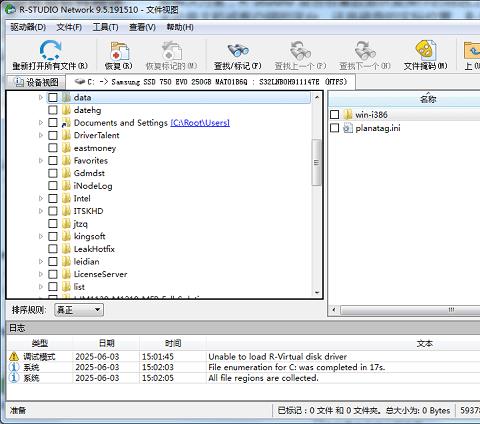Click the Up folder toolbar icon

click(472, 51)
